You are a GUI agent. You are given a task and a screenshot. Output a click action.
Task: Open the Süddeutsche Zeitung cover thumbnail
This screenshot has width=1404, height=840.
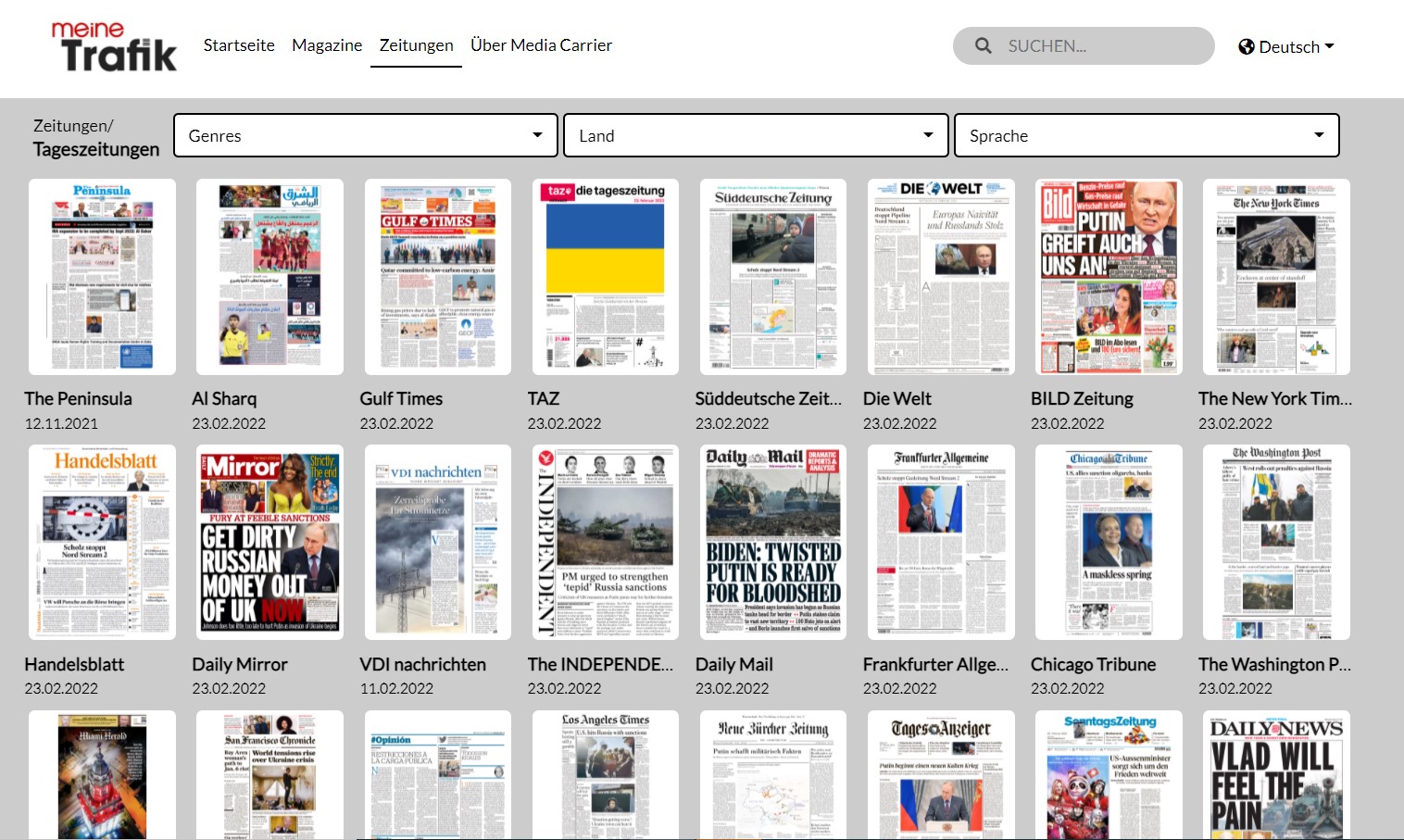tap(773, 277)
